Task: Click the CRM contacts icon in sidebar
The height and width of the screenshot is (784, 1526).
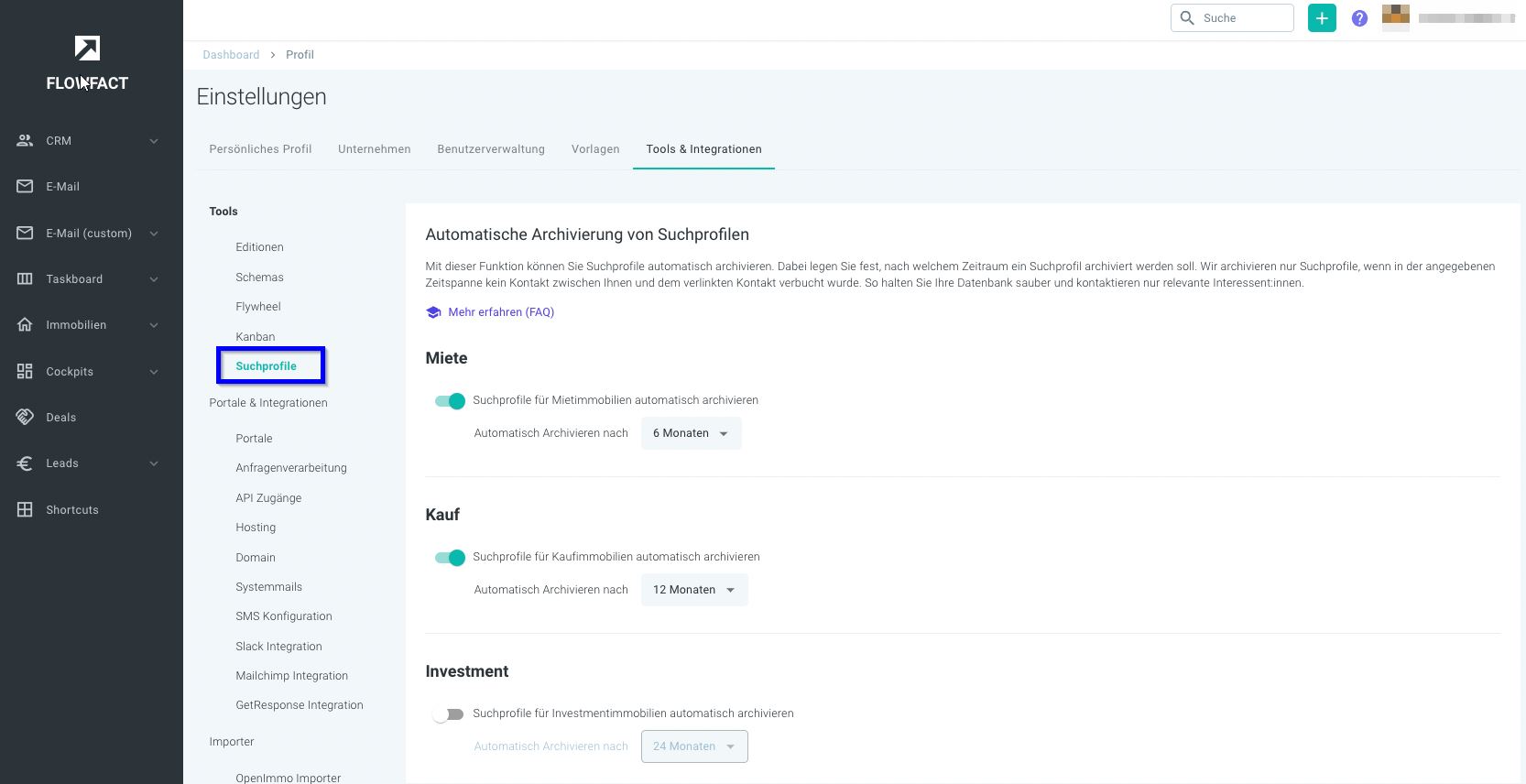Action: tap(25, 141)
